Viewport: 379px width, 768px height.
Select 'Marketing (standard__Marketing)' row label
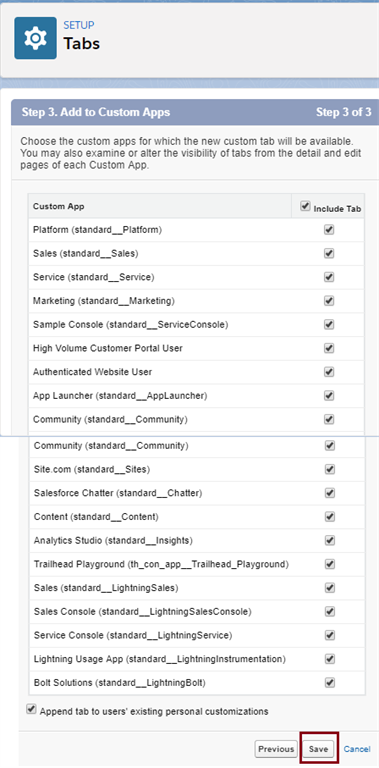coord(104,301)
